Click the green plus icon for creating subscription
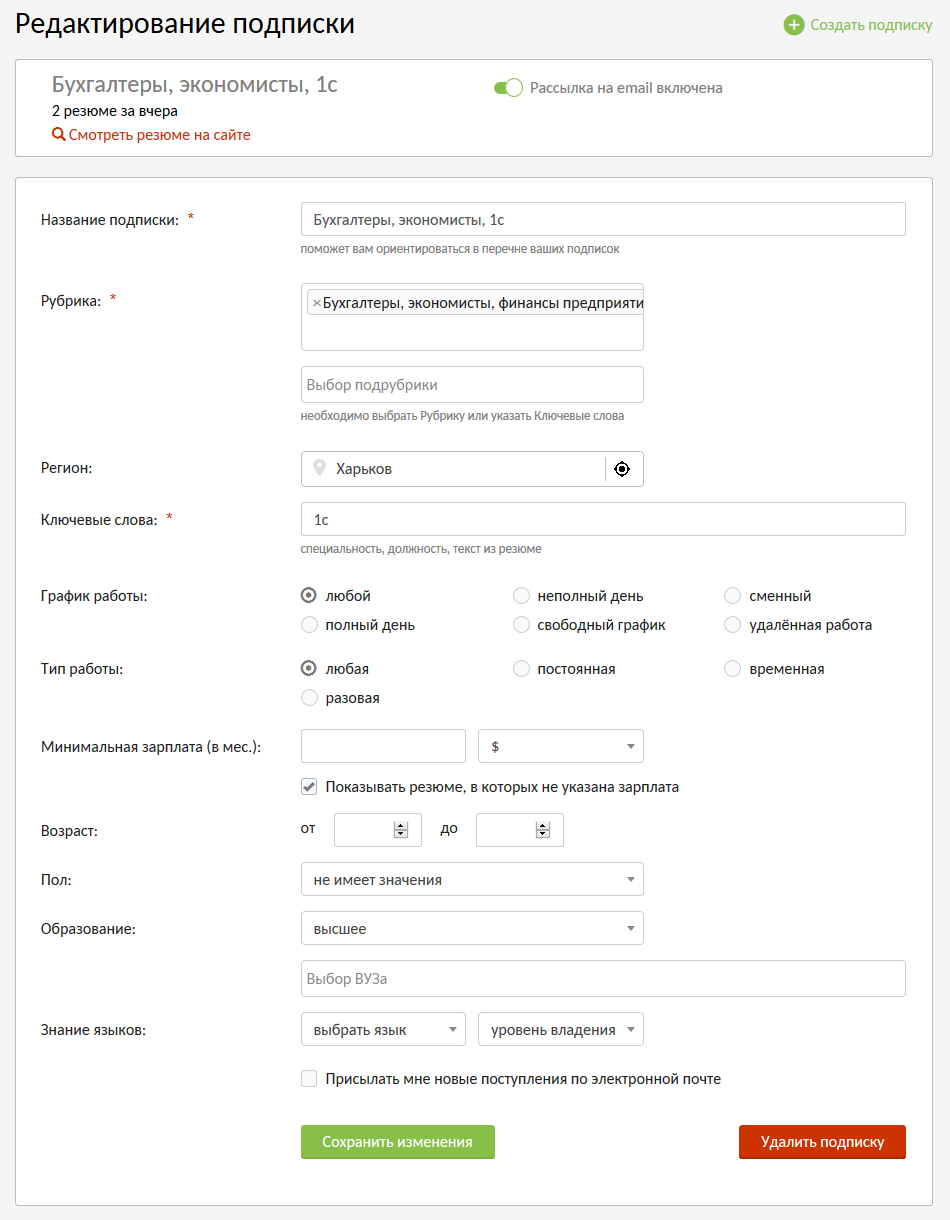This screenshot has width=950, height=1220. [x=794, y=25]
